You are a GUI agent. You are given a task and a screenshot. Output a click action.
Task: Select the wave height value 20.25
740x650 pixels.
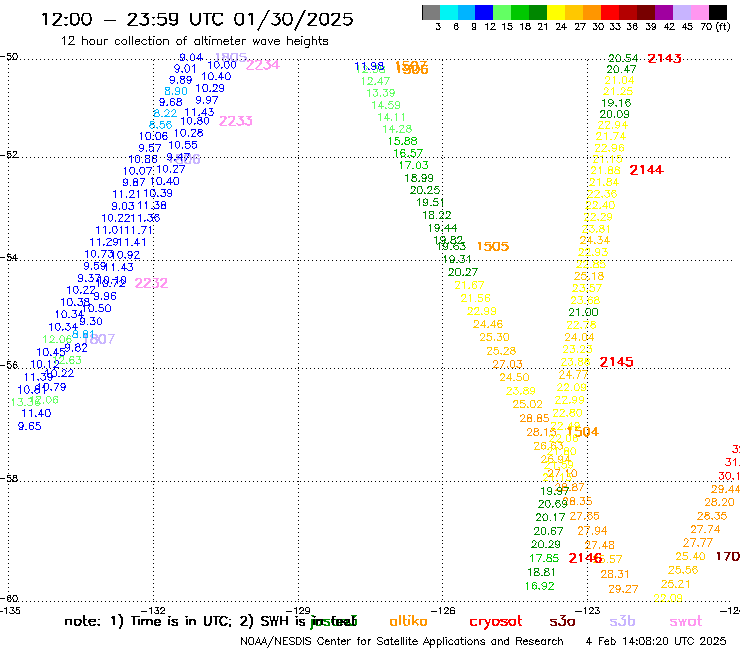click(x=425, y=190)
